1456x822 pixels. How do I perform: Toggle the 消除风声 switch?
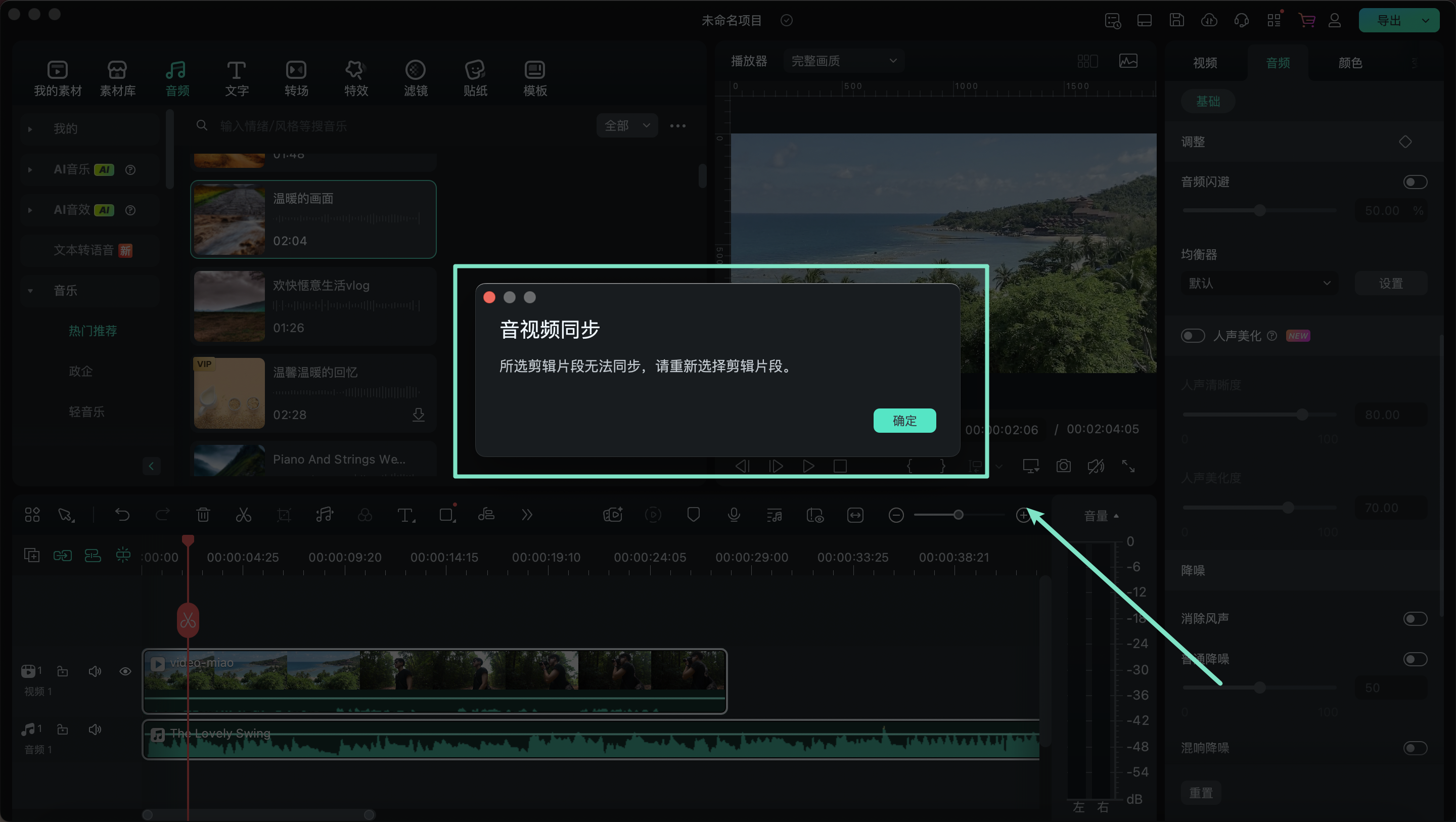pyautogui.click(x=1415, y=618)
